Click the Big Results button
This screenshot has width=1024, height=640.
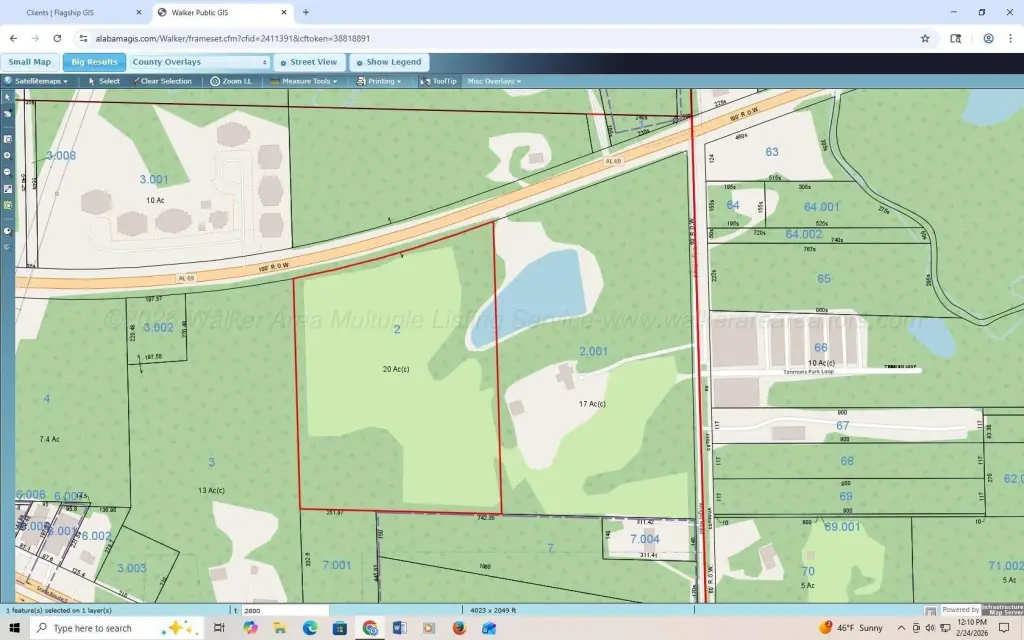click(94, 62)
